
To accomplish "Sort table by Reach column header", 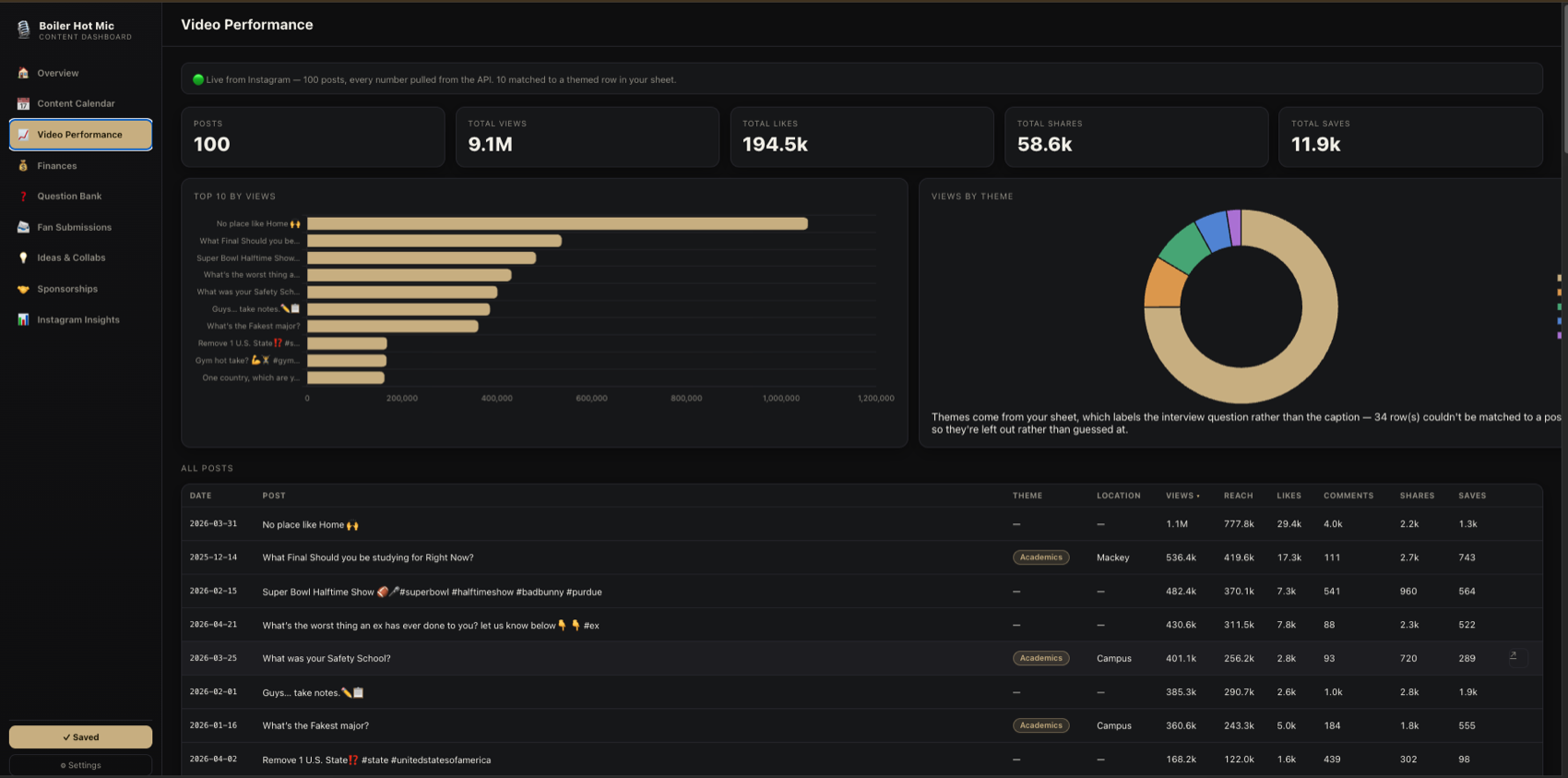I will pos(1238,496).
